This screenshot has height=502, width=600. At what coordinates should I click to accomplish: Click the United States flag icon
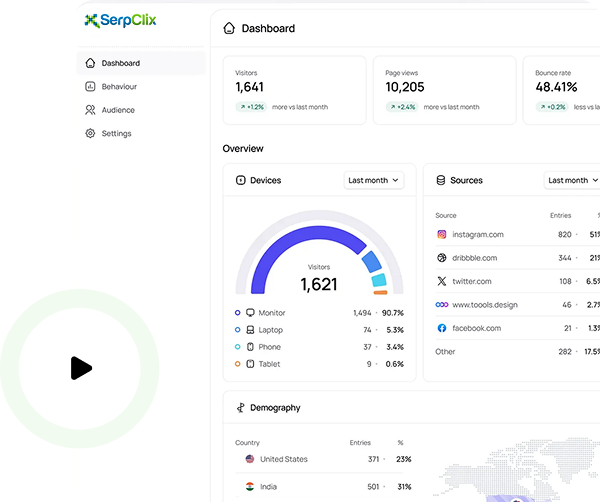click(x=250, y=459)
